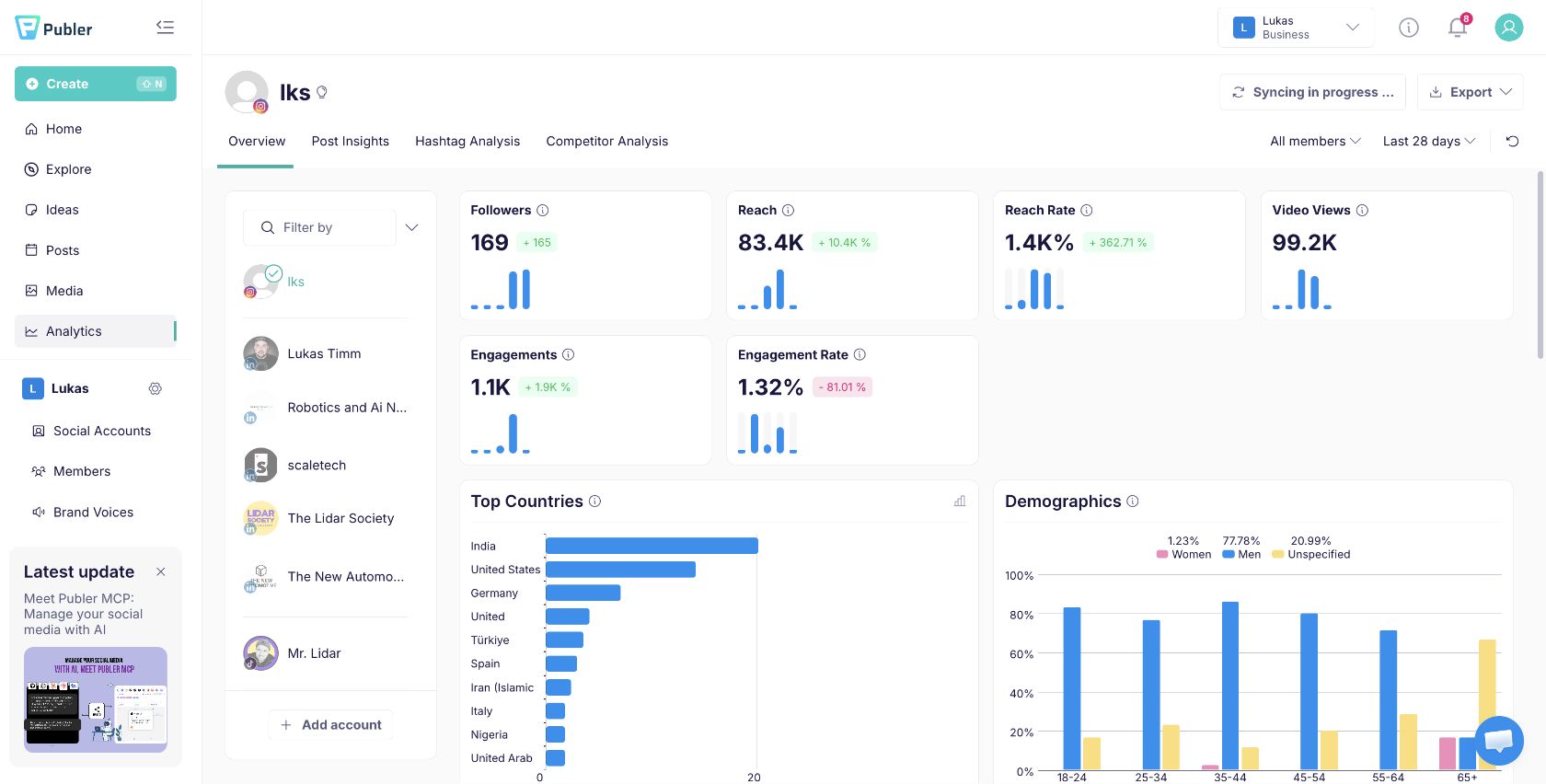Show Engagements info tooltip icon
The image size is (1546, 784).
[x=569, y=354]
